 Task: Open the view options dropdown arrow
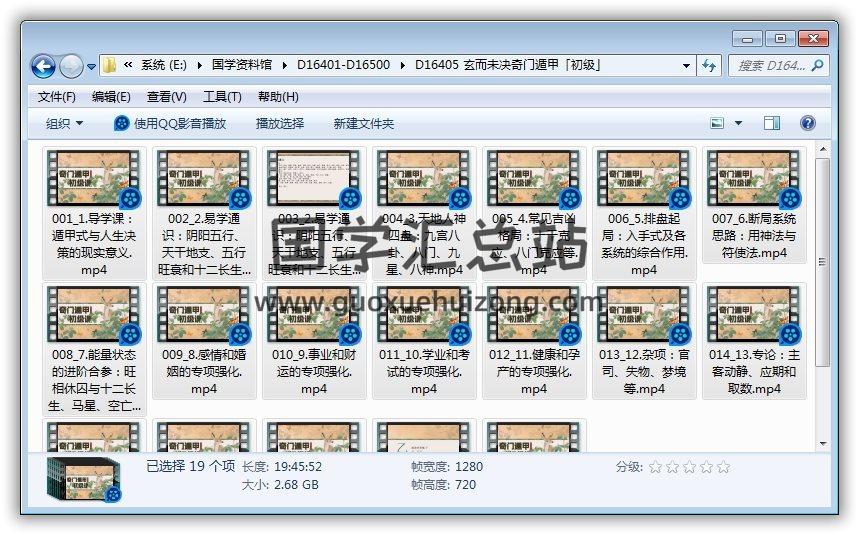click(738, 123)
